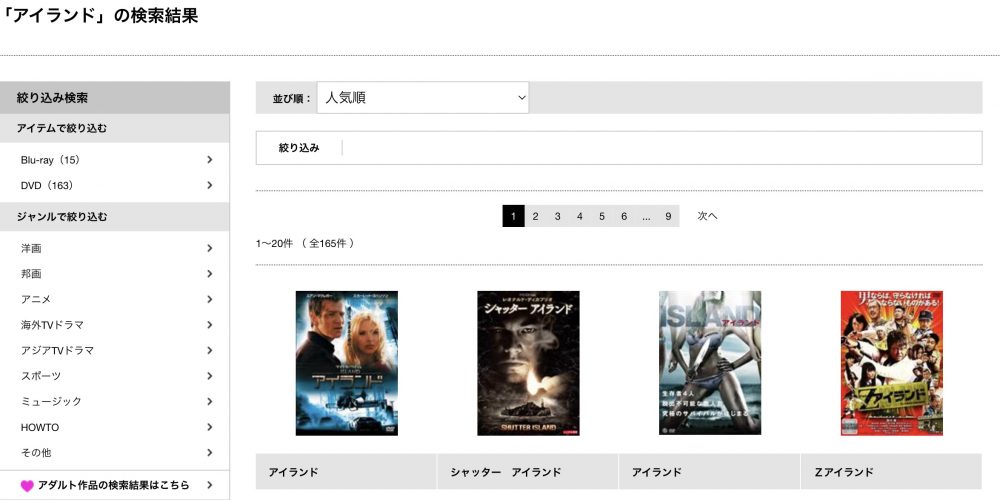Go to results page 2
Screen dimensions: 1000x500
[535, 216]
